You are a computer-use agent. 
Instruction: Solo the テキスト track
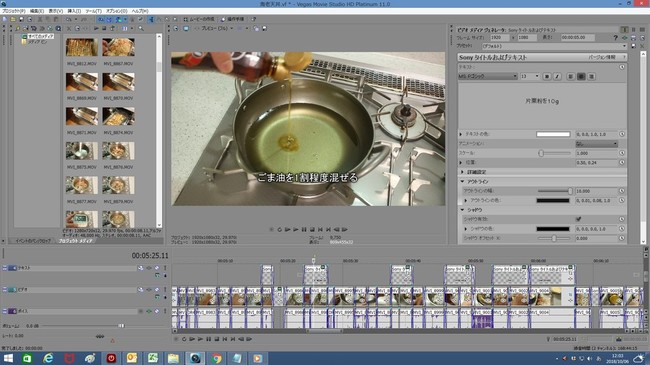pos(165,268)
